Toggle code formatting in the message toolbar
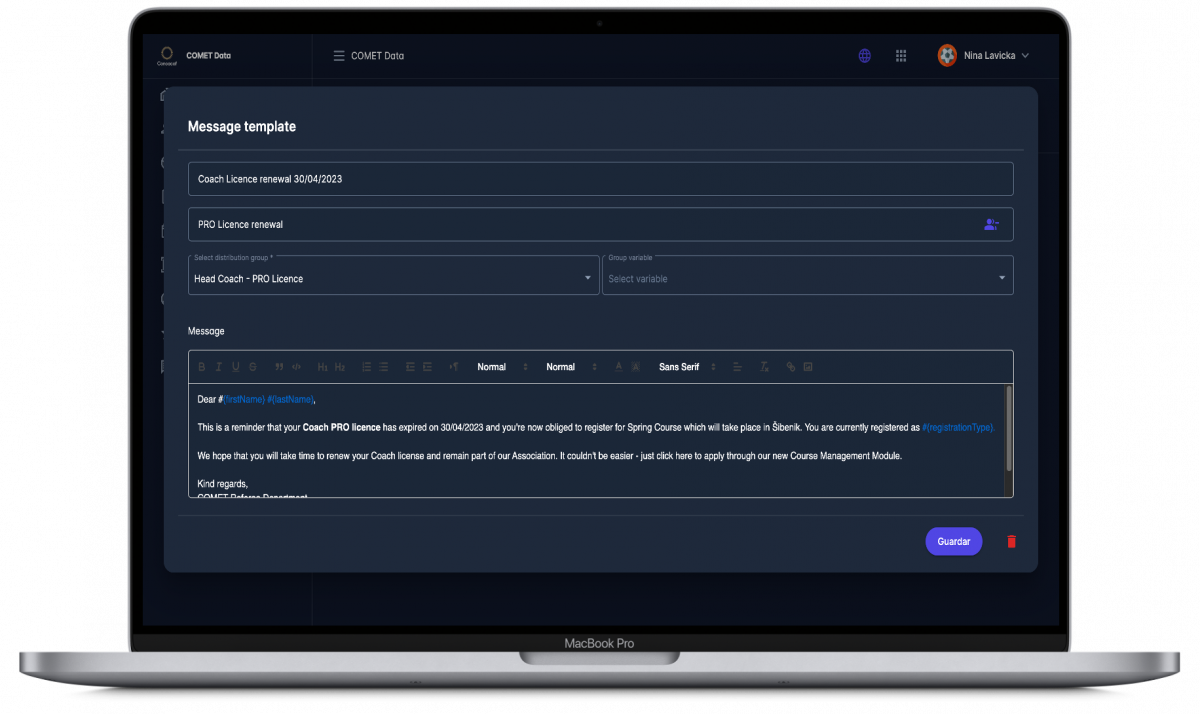This screenshot has height=714, width=1200. pos(296,367)
